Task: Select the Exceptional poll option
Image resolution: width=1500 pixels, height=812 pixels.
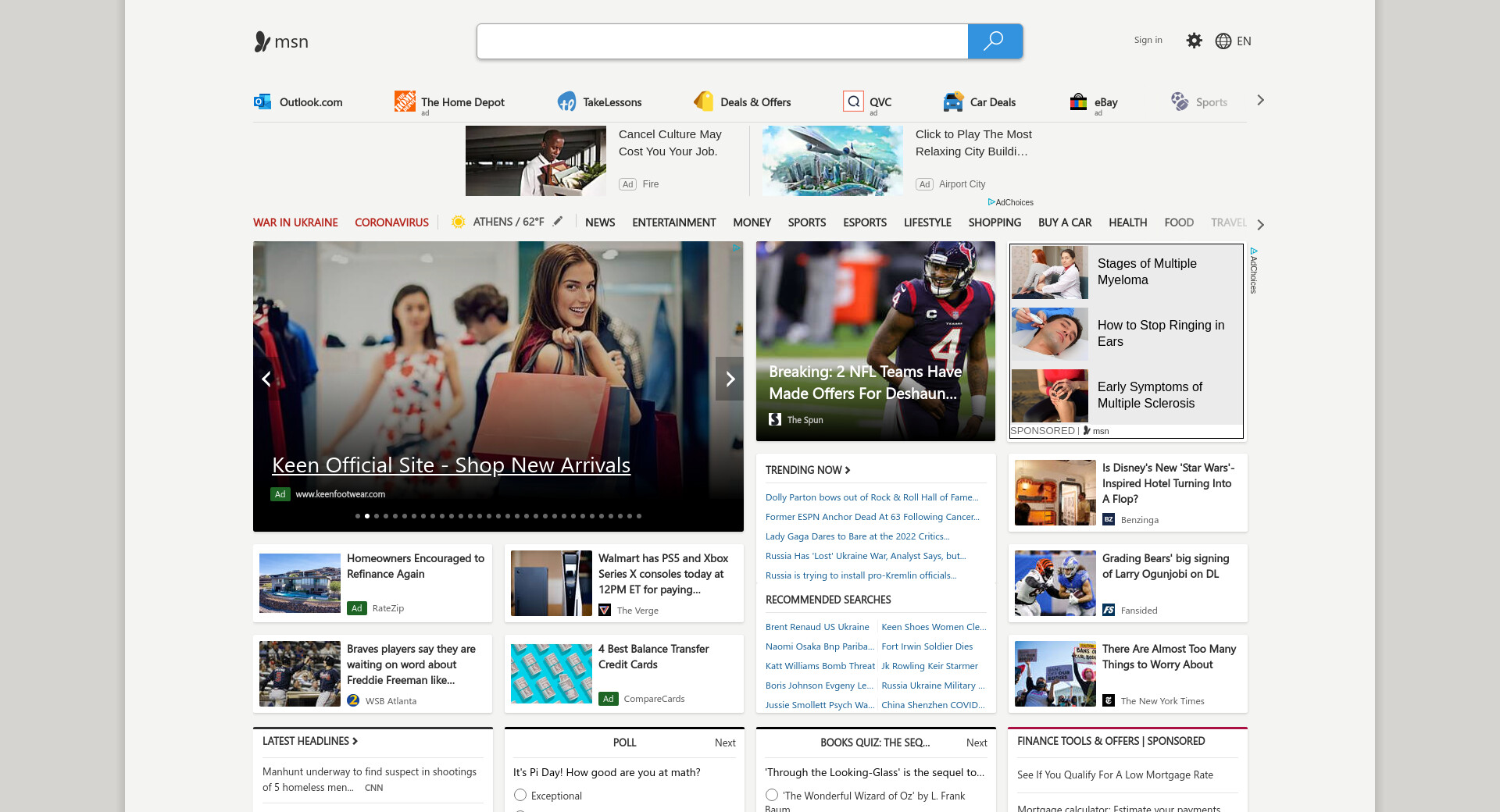Action: point(520,795)
